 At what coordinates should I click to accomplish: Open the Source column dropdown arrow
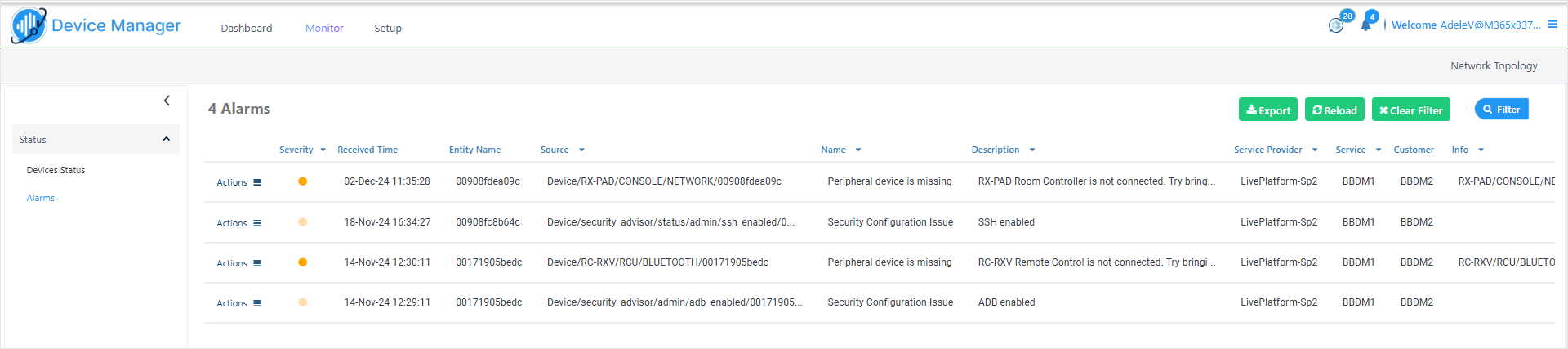click(x=581, y=150)
